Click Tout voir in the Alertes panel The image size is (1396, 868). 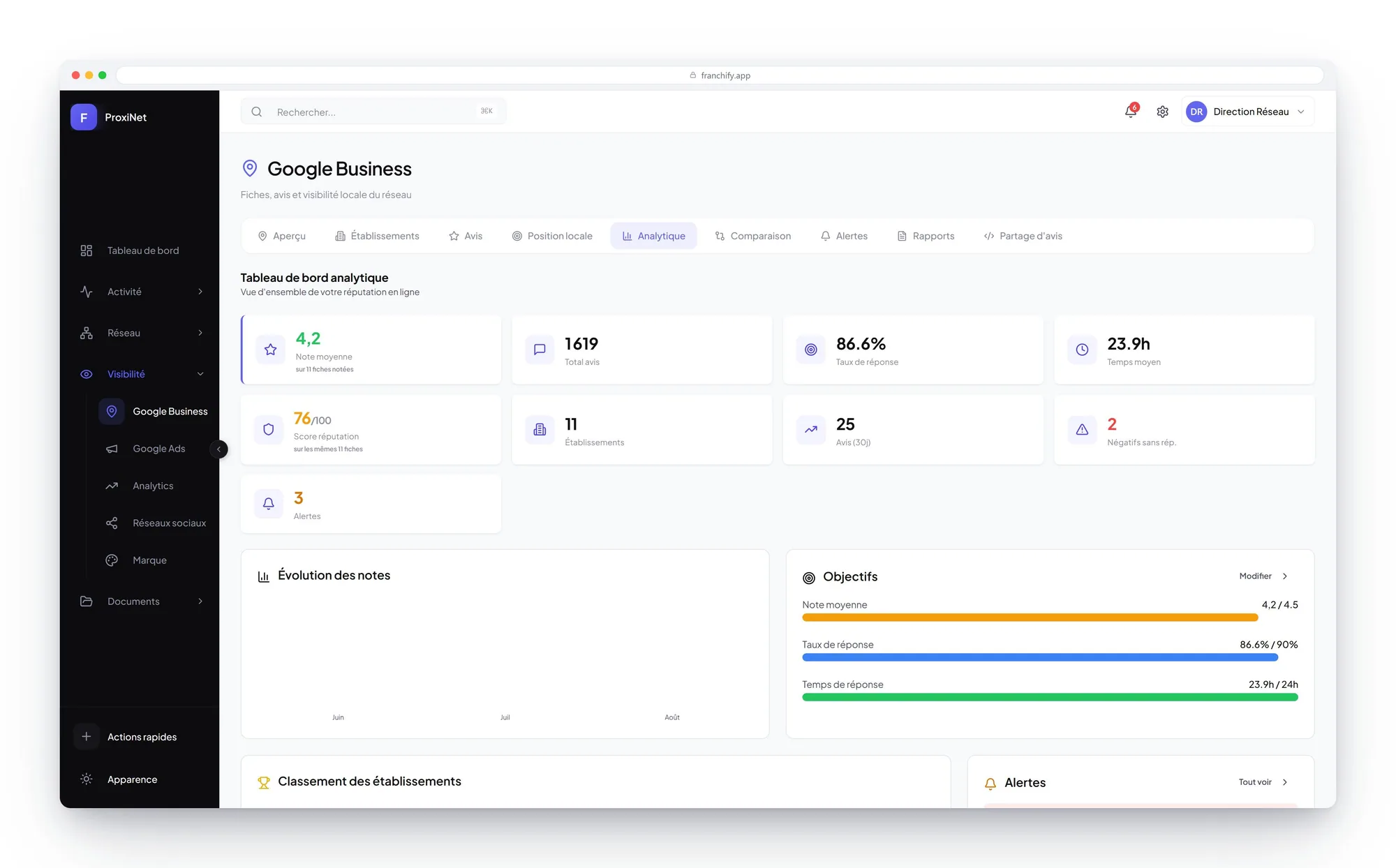pos(1255,782)
